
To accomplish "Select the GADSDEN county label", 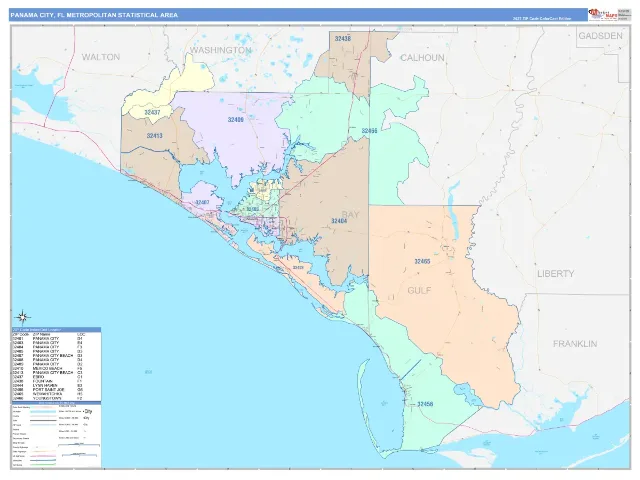I will [600, 36].
